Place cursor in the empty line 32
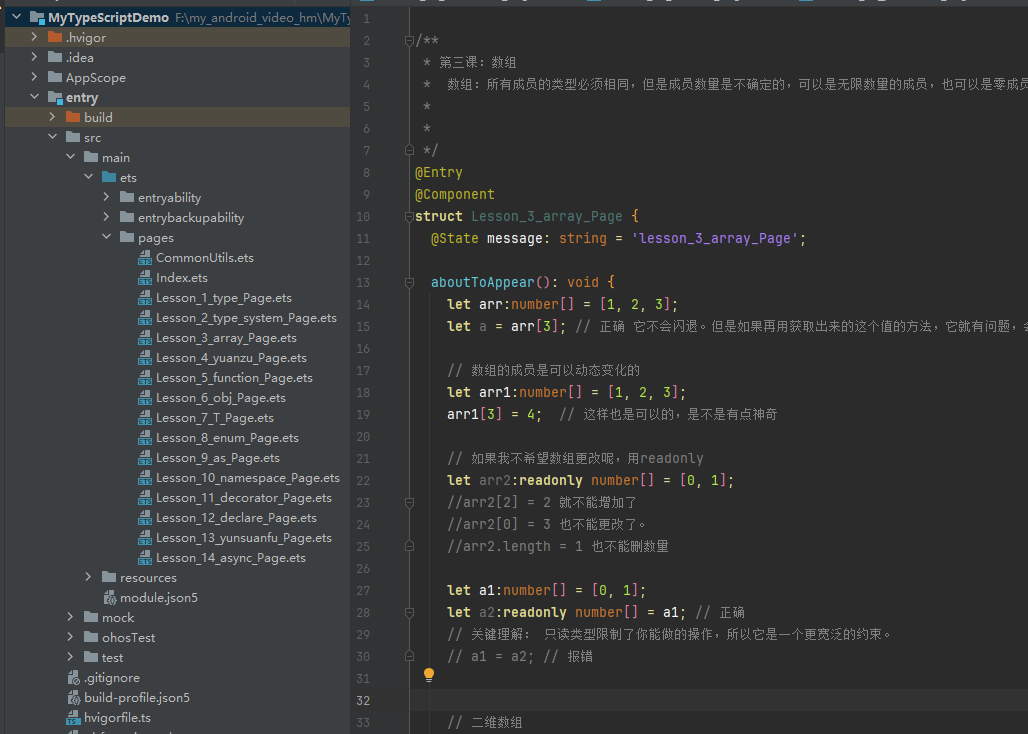 pyautogui.click(x=719, y=701)
